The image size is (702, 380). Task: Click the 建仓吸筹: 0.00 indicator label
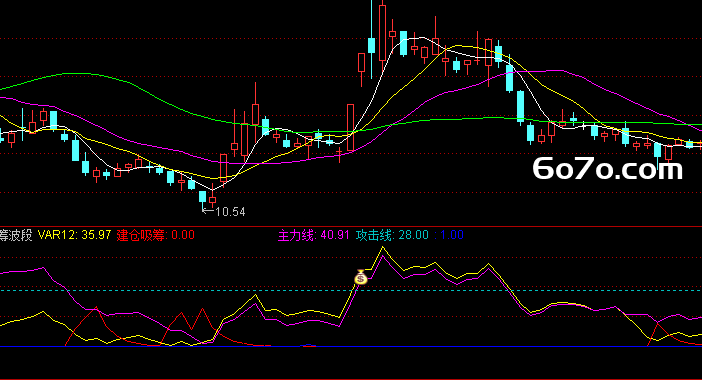pyautogui.click(x=155, y=235)
